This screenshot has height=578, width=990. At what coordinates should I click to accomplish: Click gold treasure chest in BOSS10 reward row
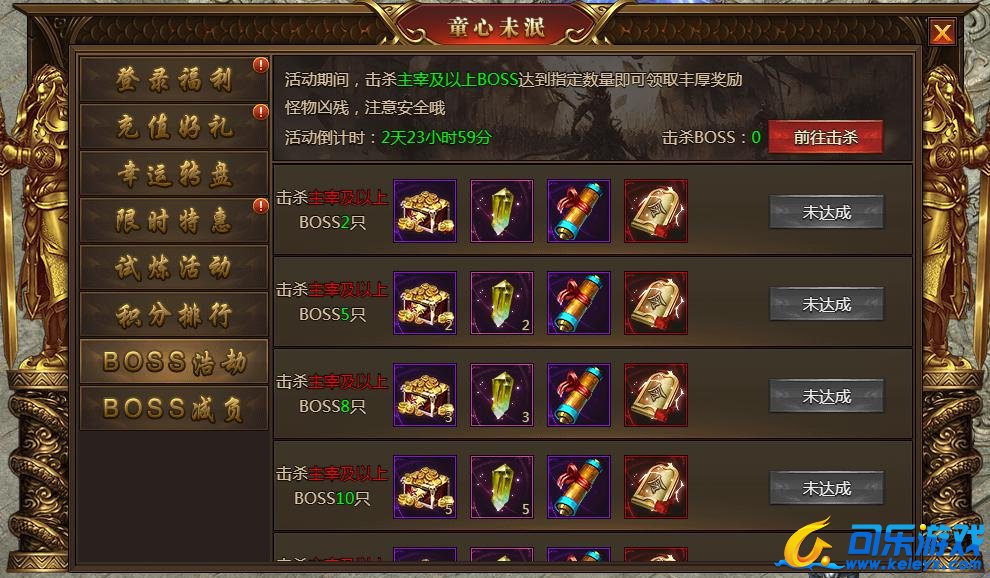point(425,487)
